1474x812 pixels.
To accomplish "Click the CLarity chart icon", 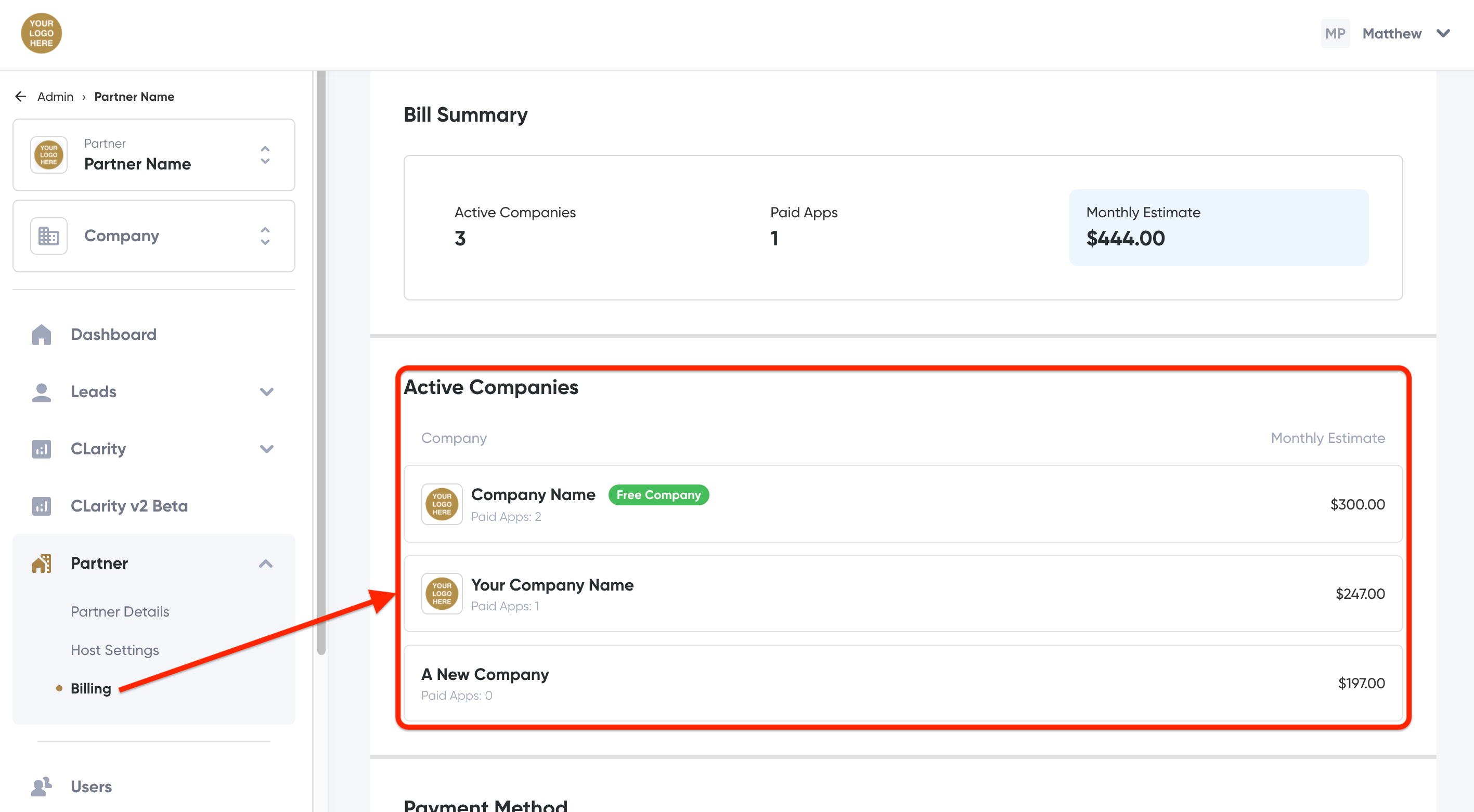I will (41, 449).
